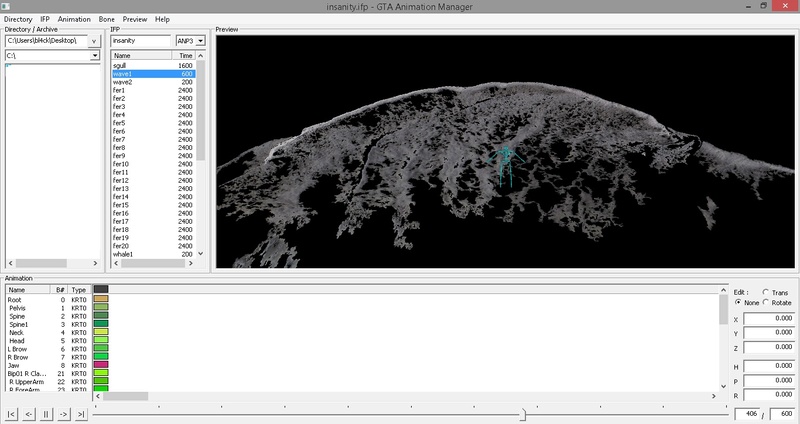Open the Directory menu
This screenshot has height=424, width=800.
tap(18, 19)
